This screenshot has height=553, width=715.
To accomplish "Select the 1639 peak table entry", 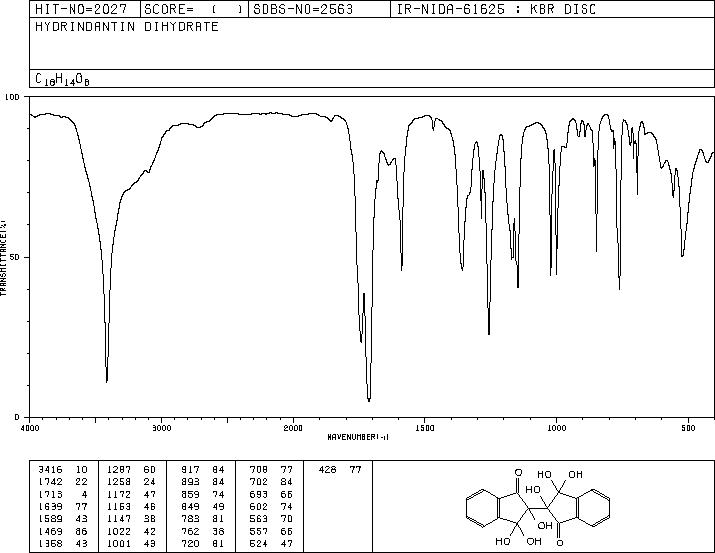I will (63, 506).
